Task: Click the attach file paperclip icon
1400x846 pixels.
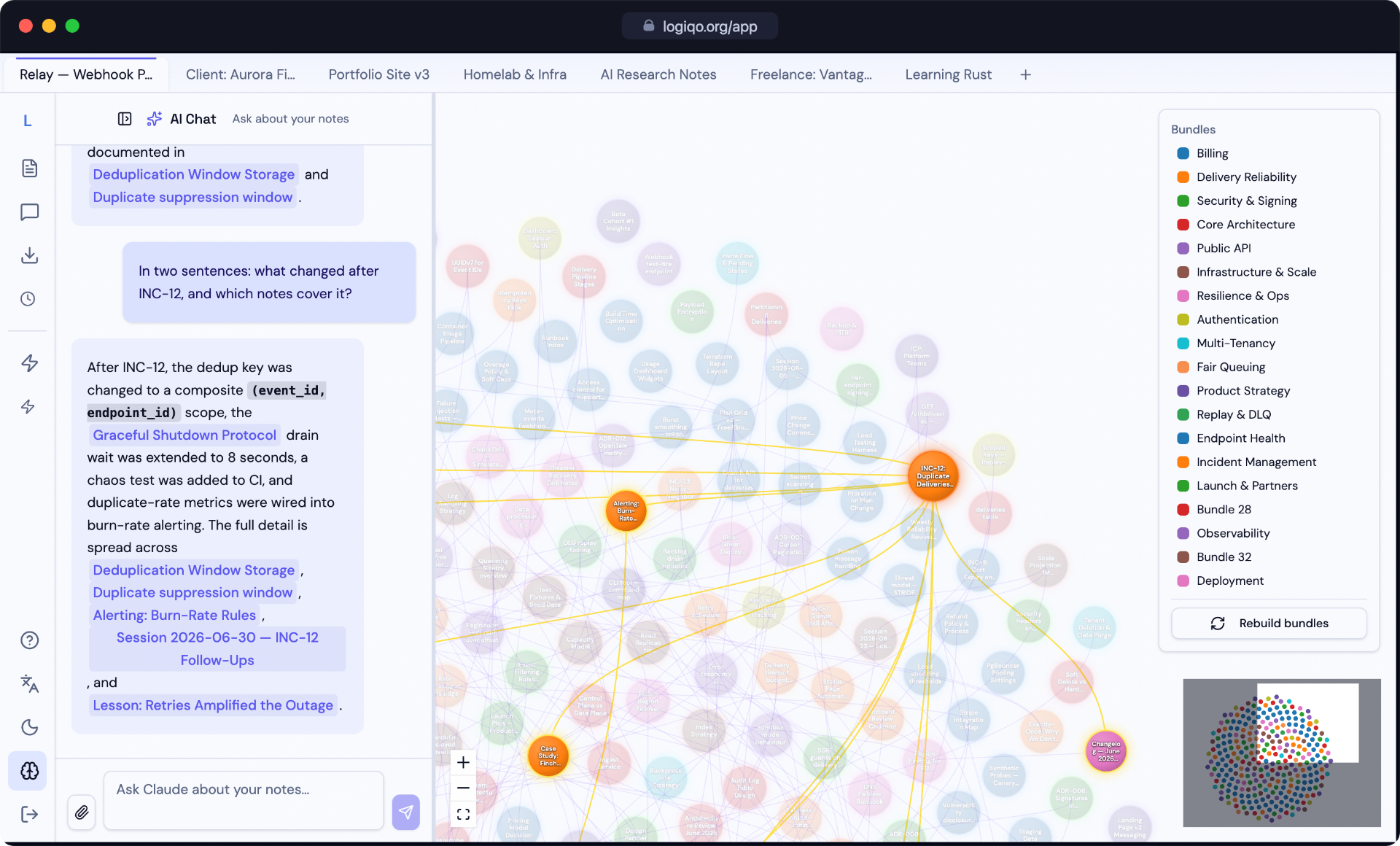Action: coord(82,812)
